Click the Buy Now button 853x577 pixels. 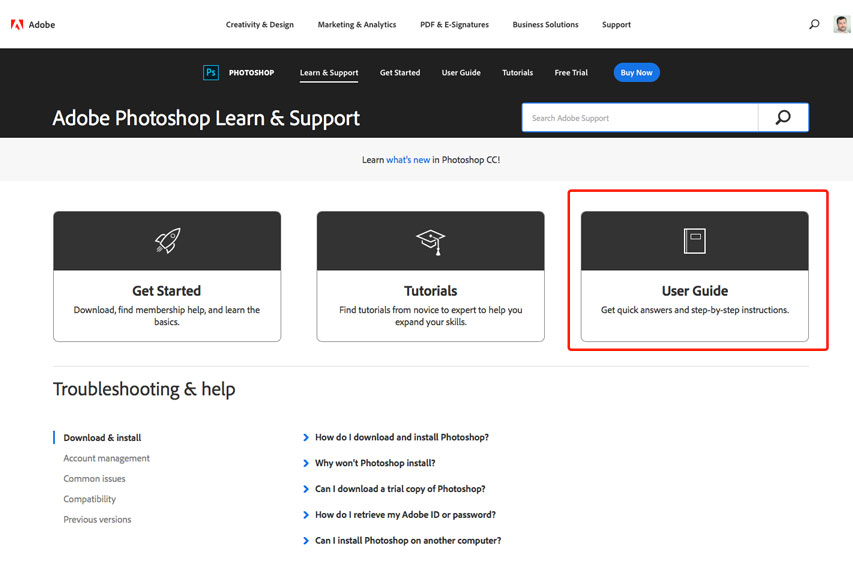pyautogui.click(x=636, y=72)
